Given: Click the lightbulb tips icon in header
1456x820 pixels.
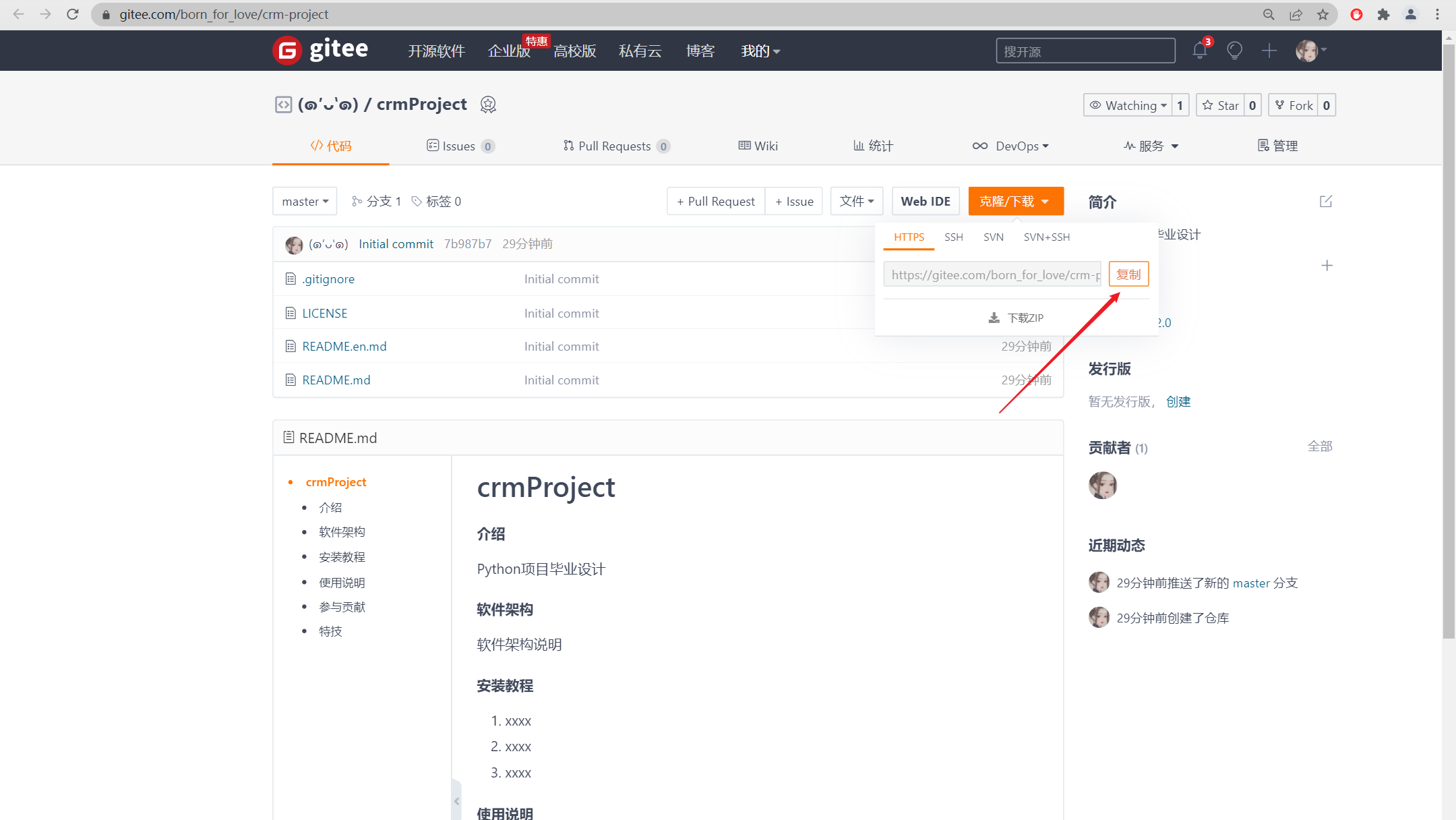Looking at the screenshot, I should click(x=1234, y=51).
